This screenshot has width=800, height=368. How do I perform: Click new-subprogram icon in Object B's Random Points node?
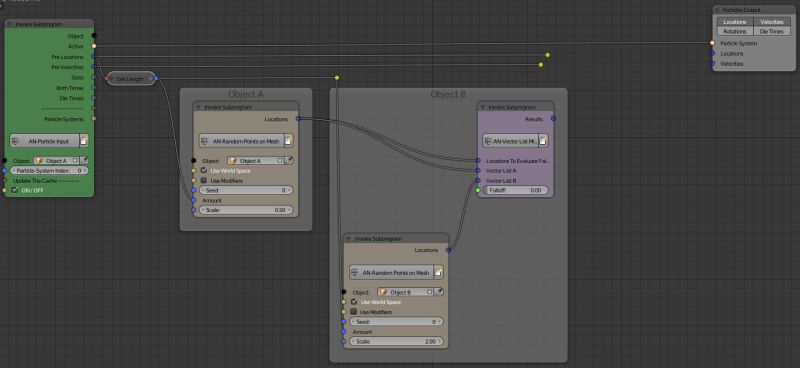tap(439, 273)
